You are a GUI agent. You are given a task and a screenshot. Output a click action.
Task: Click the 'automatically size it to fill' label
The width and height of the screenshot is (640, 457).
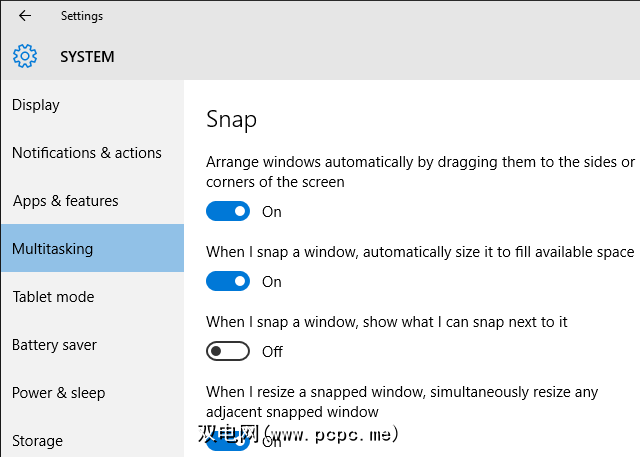[420, 252]
